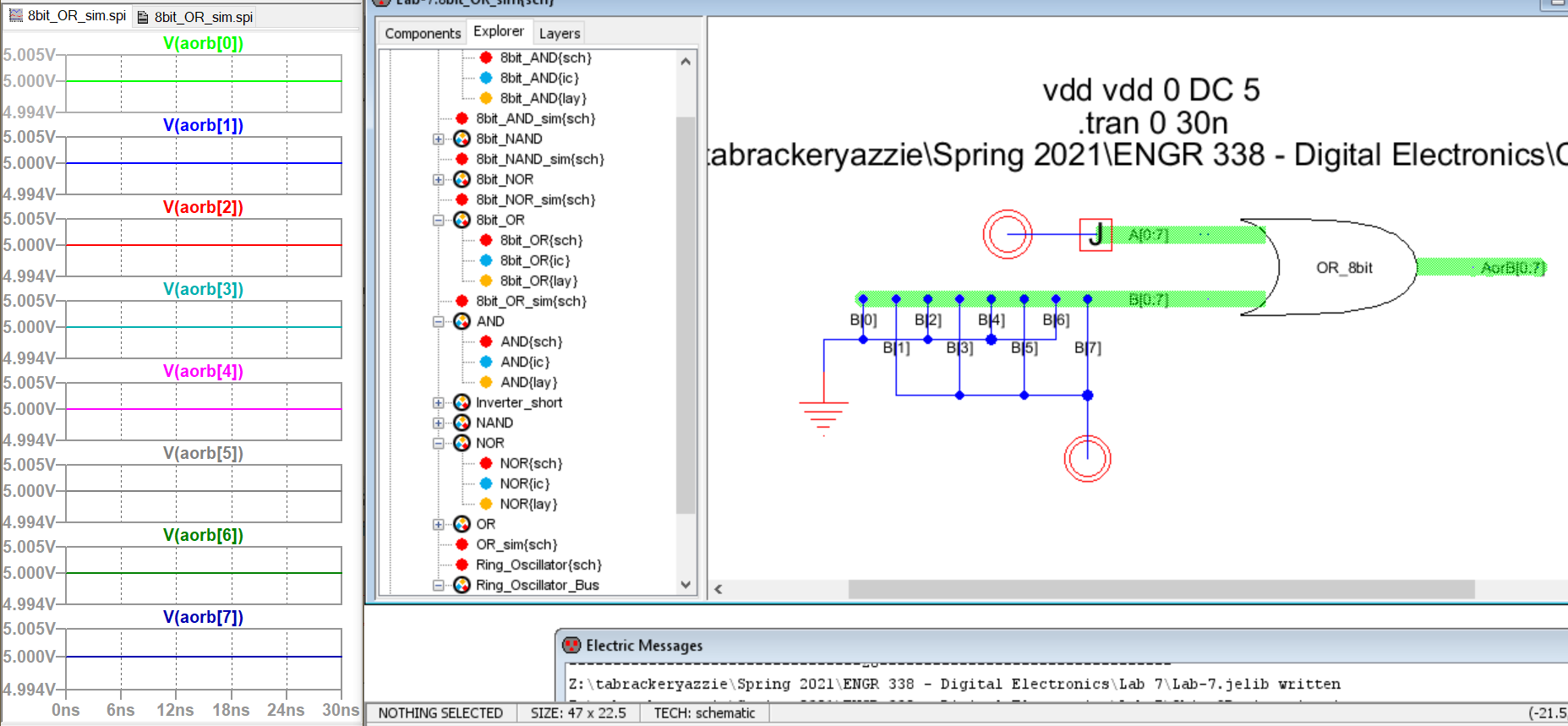The image size is (1568, 726).
Task: Collapse the 8bit_OR tree node
Action: click(x=438, y=220)
